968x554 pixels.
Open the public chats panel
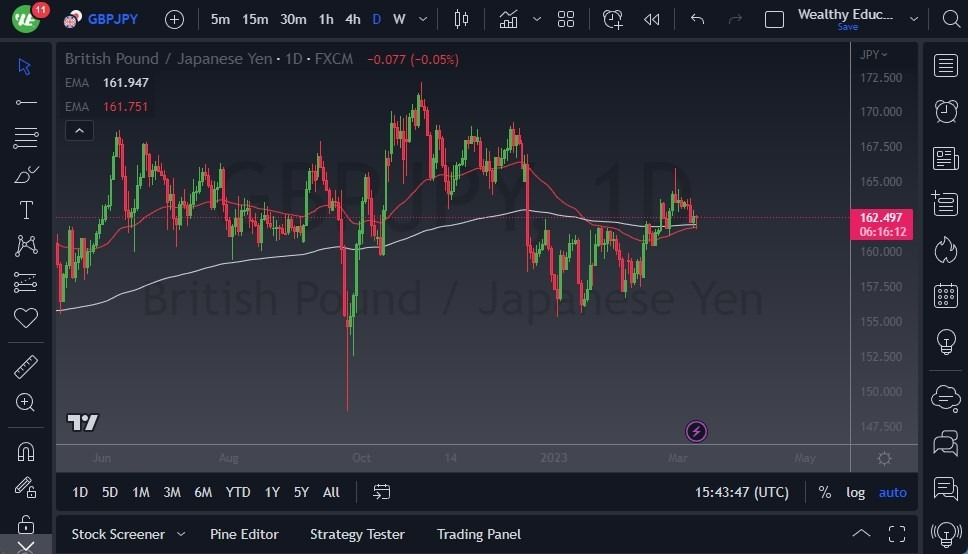pos(945,398)
